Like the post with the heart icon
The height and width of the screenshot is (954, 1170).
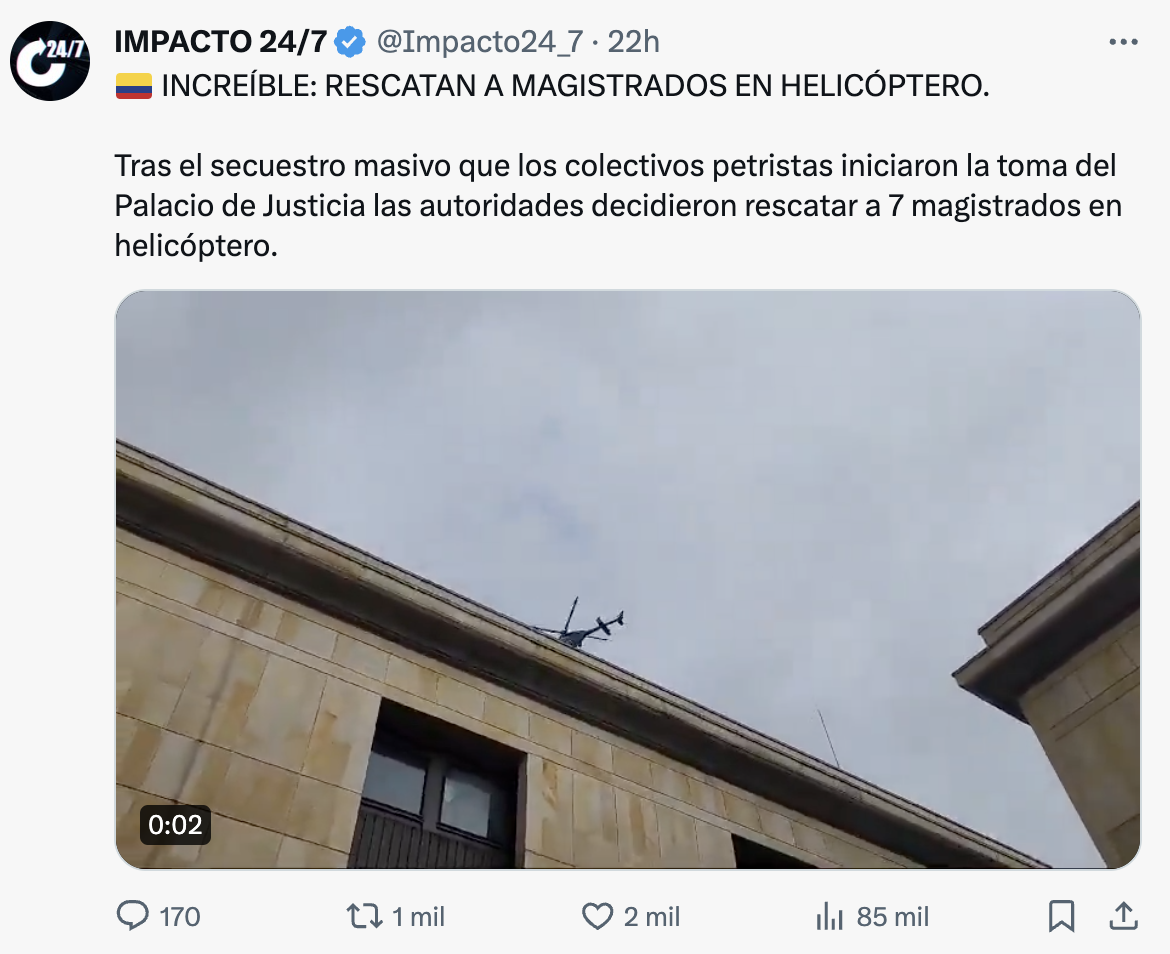[x=597, y=916]
